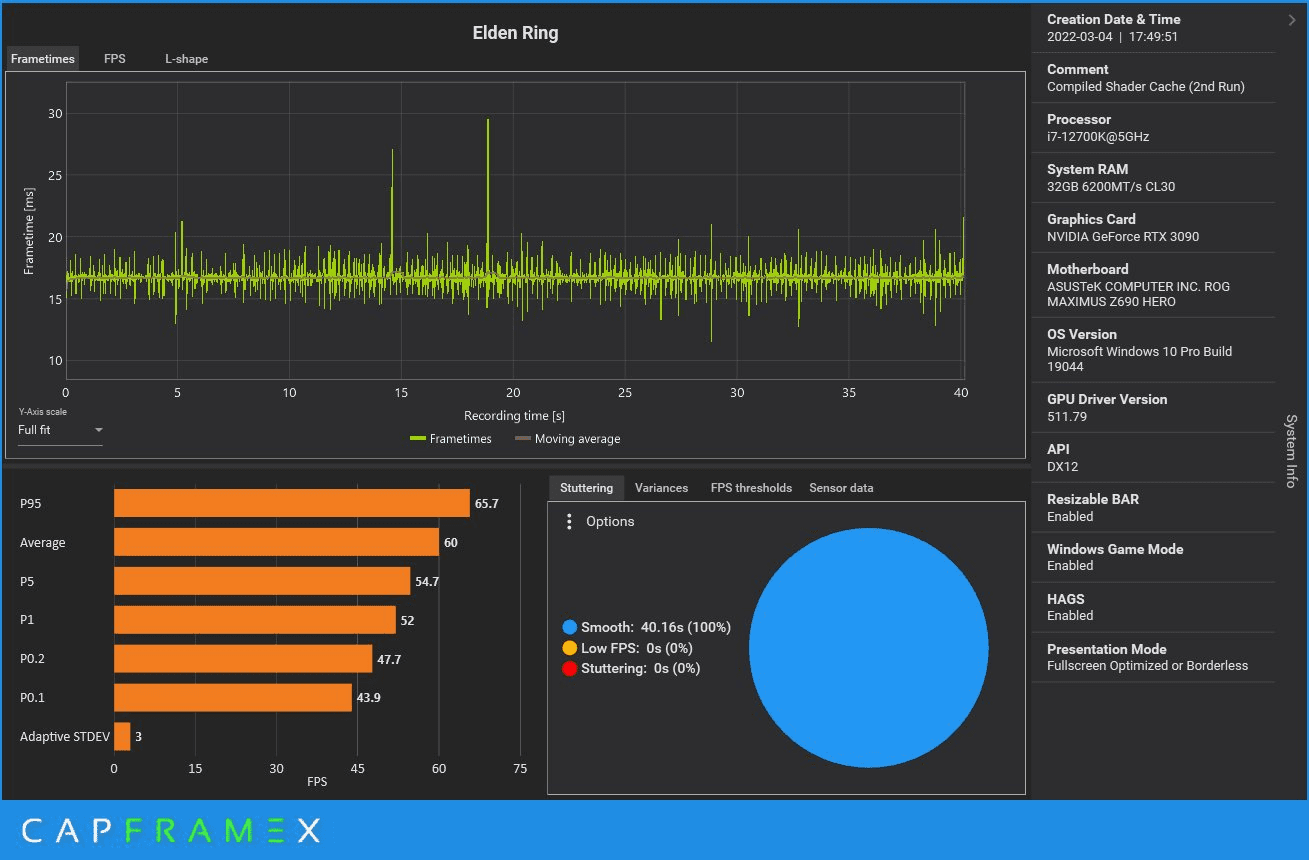
Task: Click 'Smooth: 40.16s (100%)' label
Action: [x=656, y=627]
